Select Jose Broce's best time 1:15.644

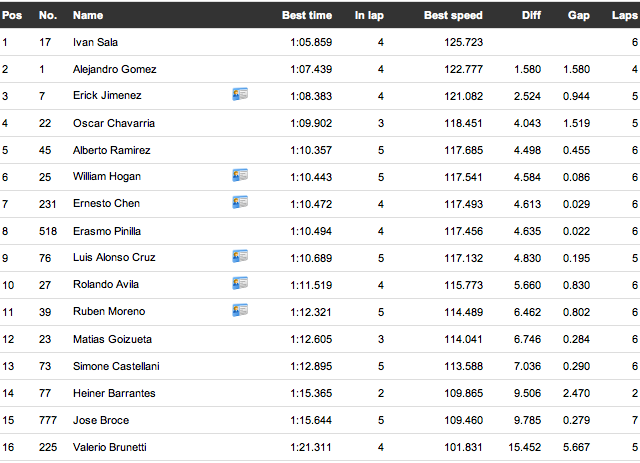click(x=311, y=420)
